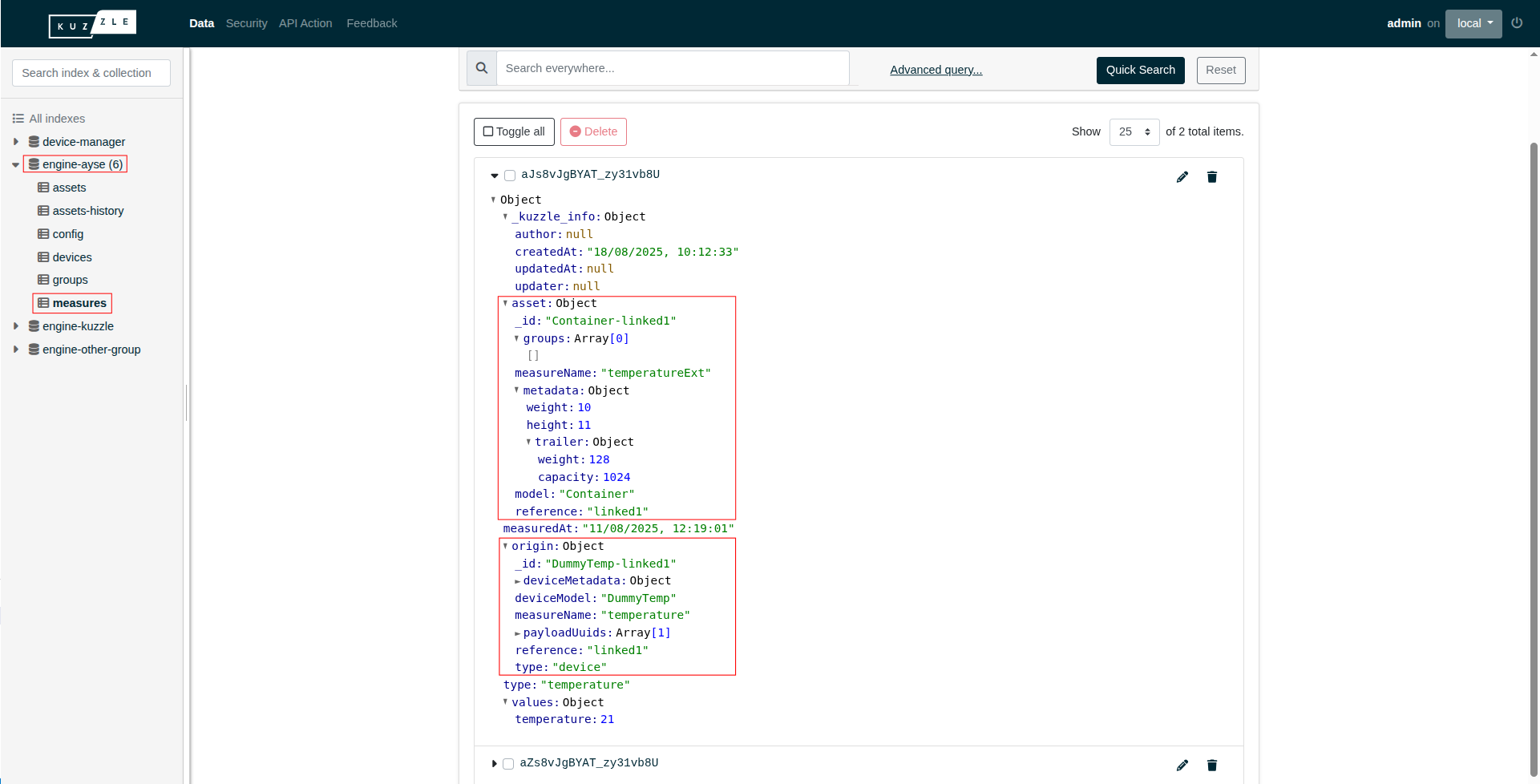This screenshot has width=1540, height=784.
Task: Click the All indexes list icon
Action: pyautogui.click(x=18, y=119)
